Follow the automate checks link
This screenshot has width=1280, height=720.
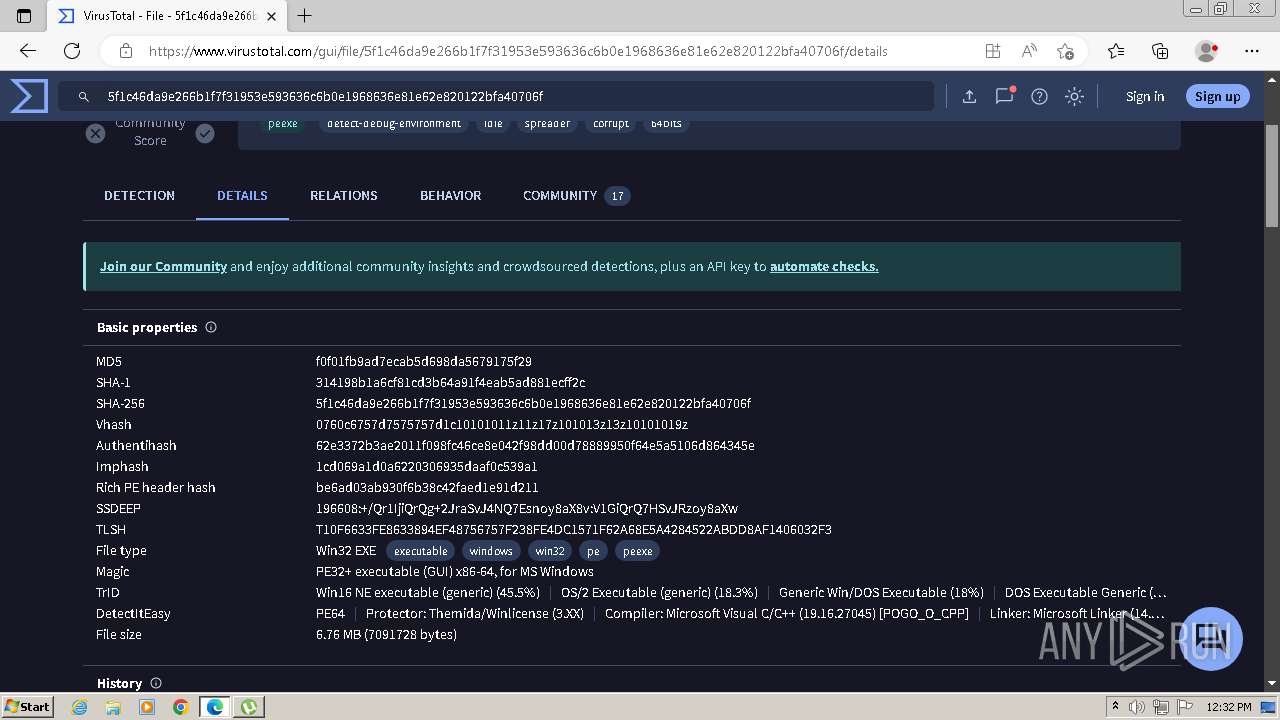824,266
